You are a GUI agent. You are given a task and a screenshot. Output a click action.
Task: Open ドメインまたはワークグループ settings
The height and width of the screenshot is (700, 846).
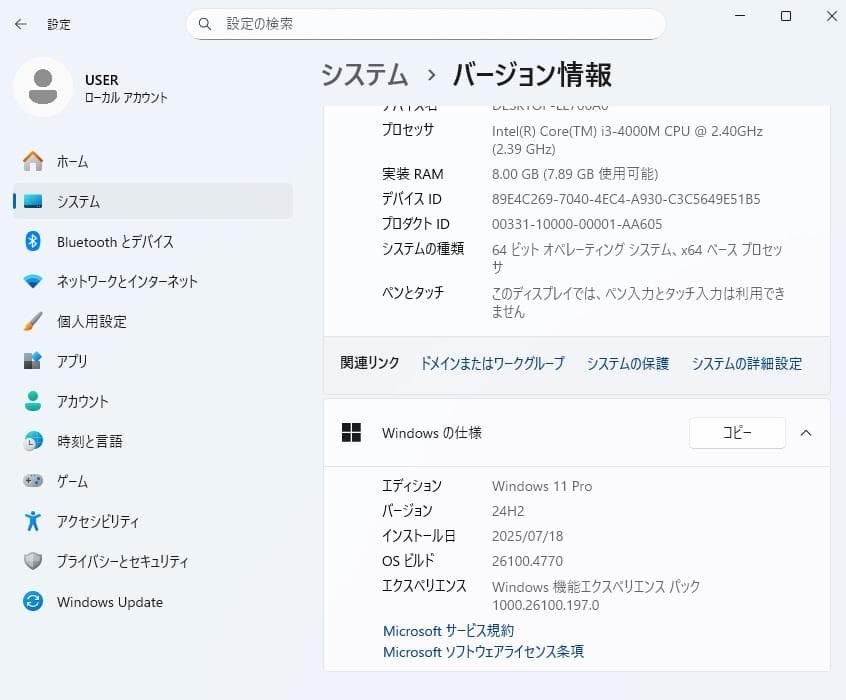[491, 364]
